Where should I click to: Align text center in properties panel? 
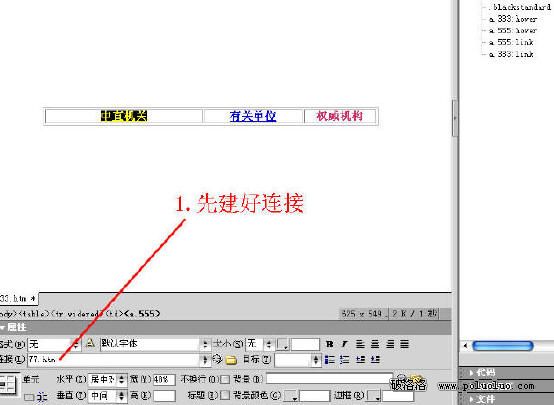tap(375, 344)
